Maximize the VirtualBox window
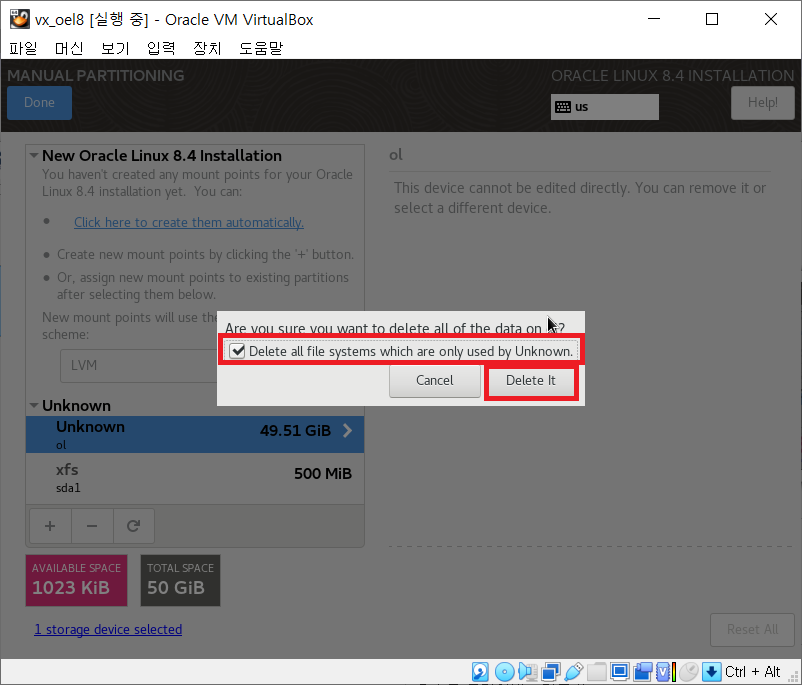Screen dimensions: 802x685 tap(712, 19)
